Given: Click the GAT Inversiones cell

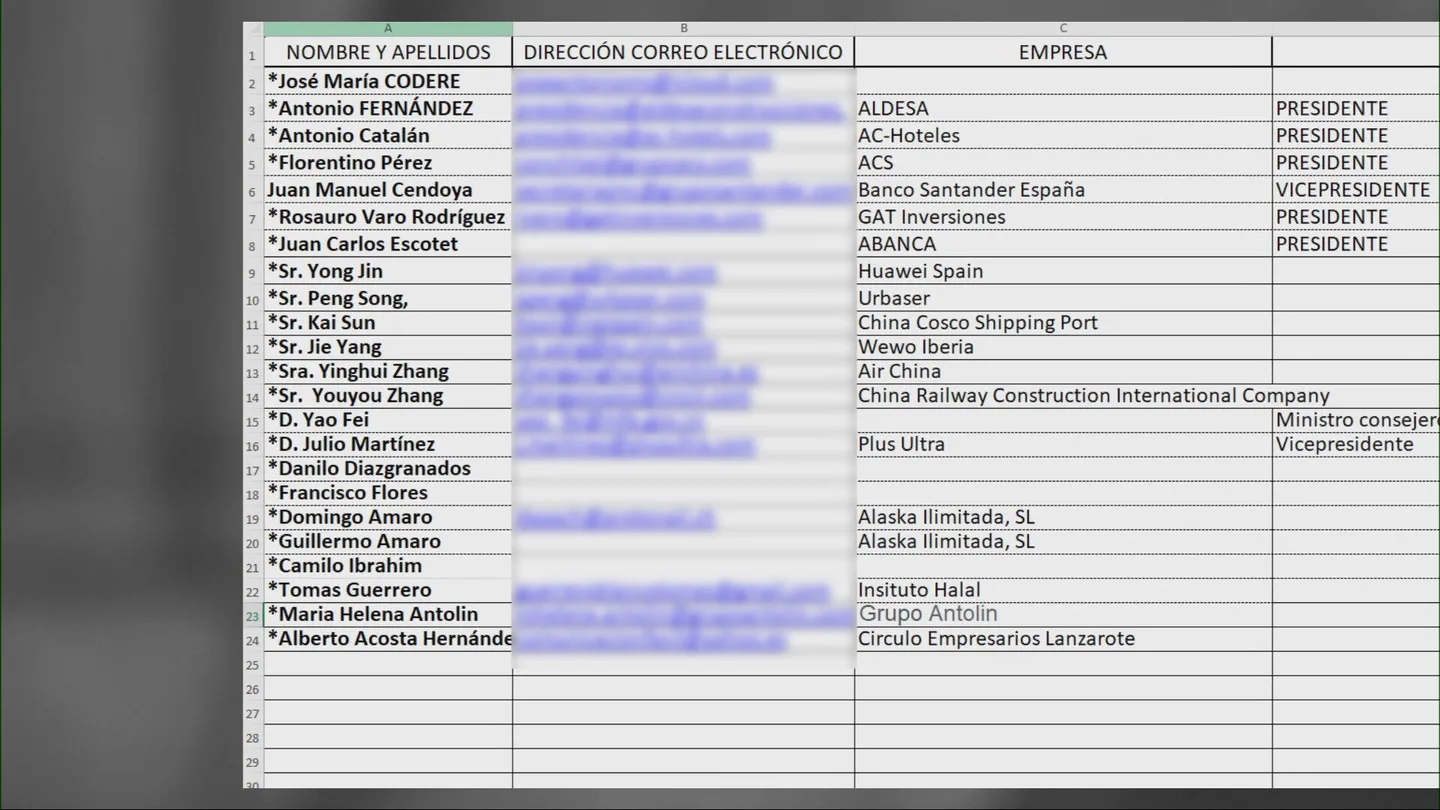Looking at the screenshot, I should (1063, 216).
